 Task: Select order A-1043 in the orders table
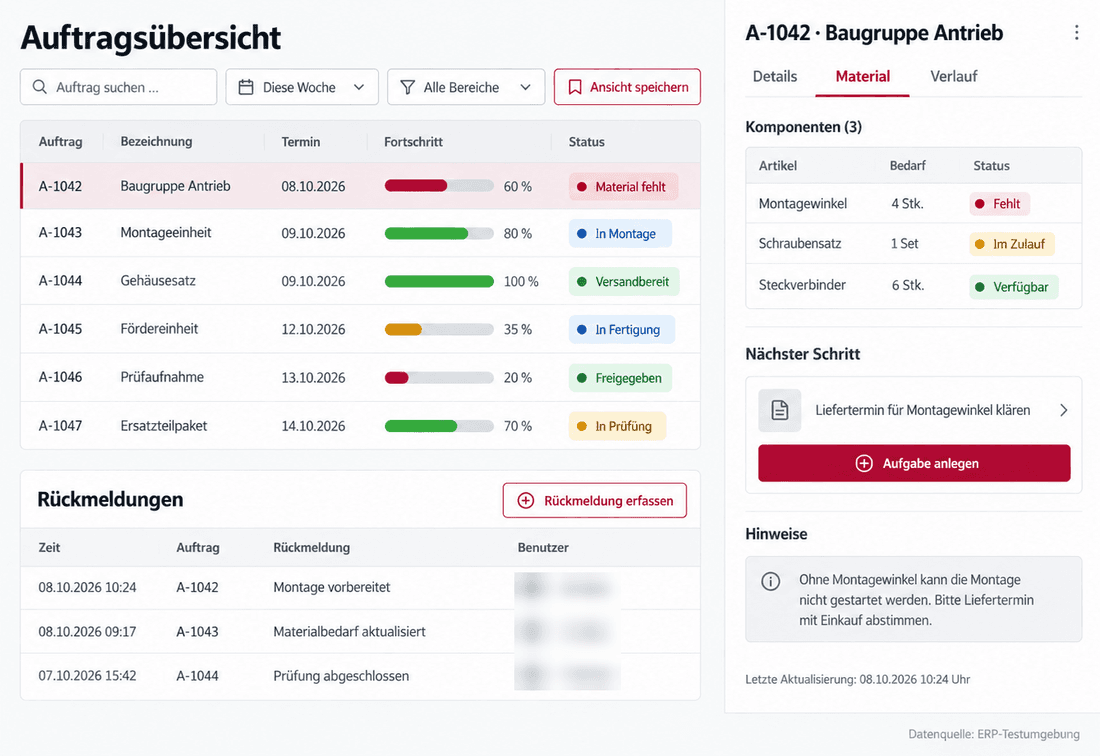(361, 233)
